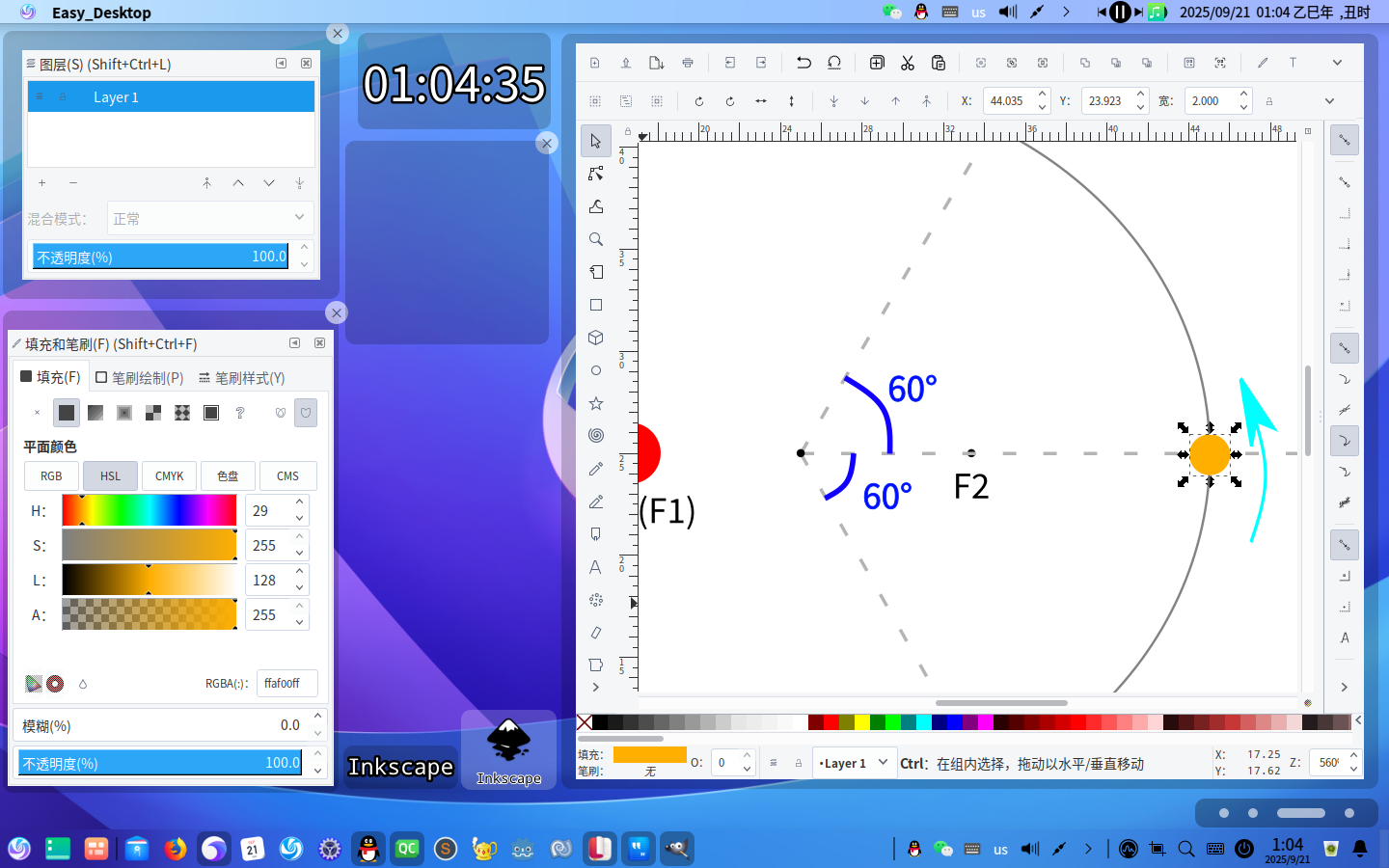Switch color mode to RGB
Image resolution: width=1389 pixels, height=868 pixels.
coord(52,476)
